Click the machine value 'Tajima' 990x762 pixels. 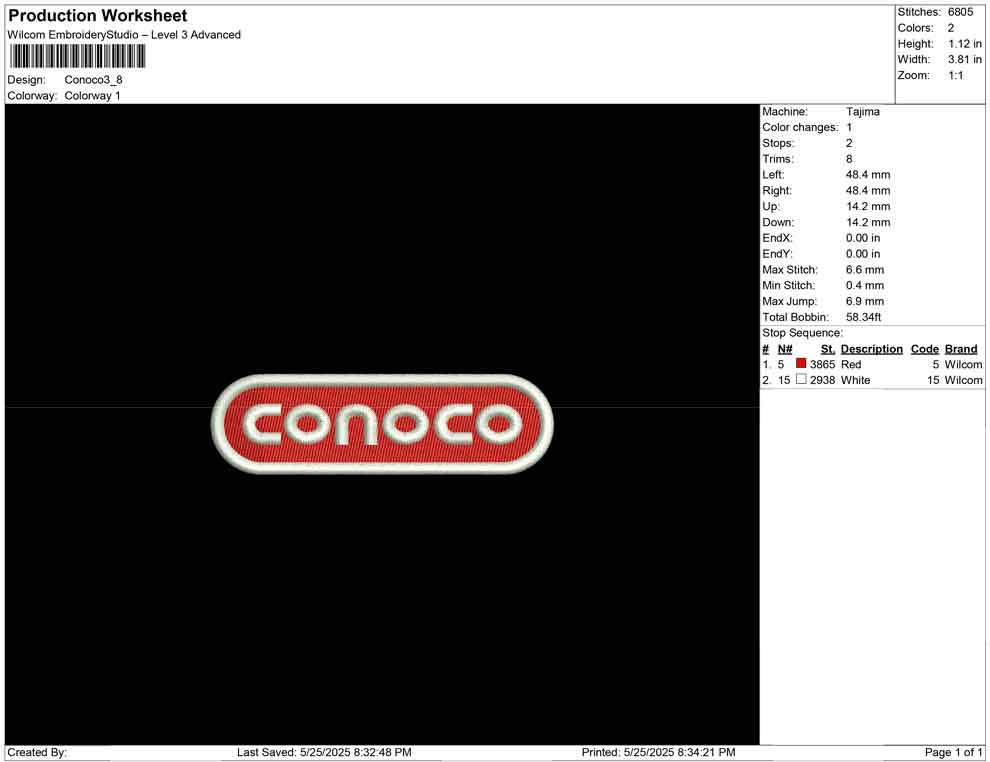(862, 111)
